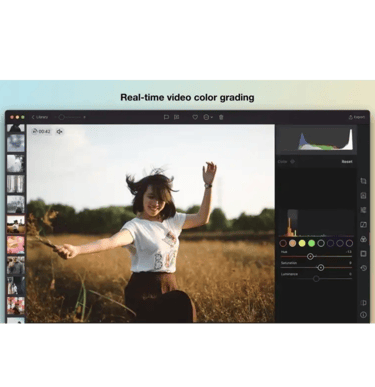Flag the video with the flag icon
The height and width of the screenshot is (387, 375).
pos(166,117)
